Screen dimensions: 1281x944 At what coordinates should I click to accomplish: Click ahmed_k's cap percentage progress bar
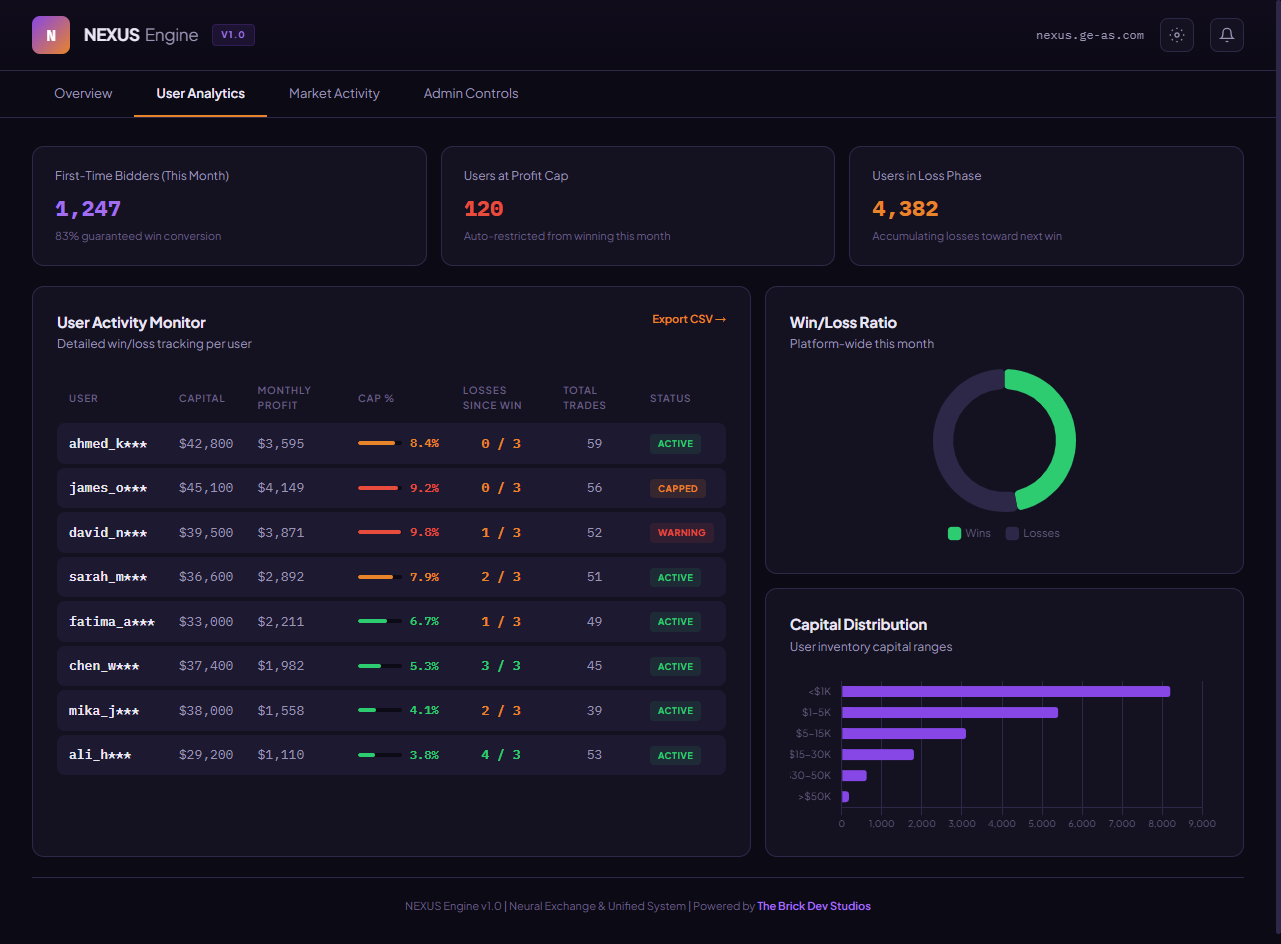click(x=380, y=443)
